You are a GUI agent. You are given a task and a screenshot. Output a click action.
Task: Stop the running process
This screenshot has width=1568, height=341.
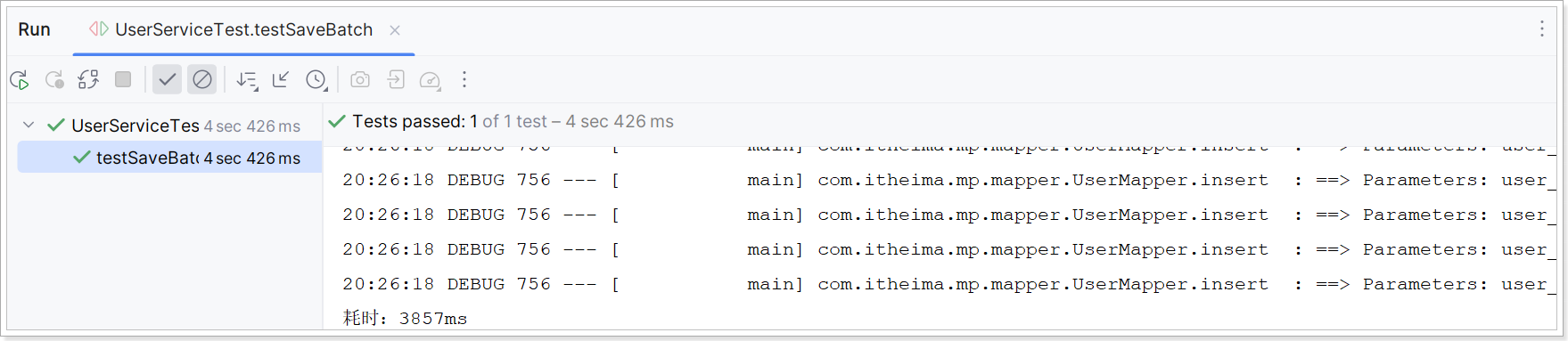[x=123, y=79]
